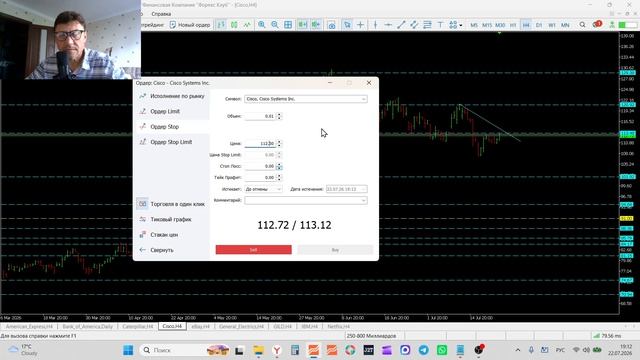Viewport: 640px width, 360px height.
Task: Toggle Торговля в один клик option
Action: pyautogui.click(x=172, y=204)
